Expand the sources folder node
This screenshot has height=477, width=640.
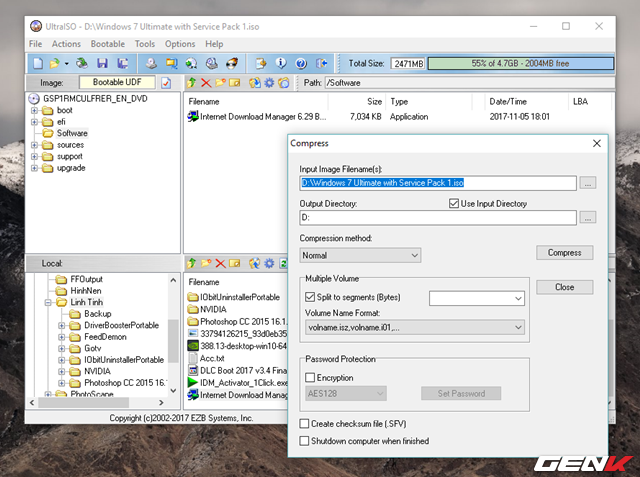coord(35,145)
